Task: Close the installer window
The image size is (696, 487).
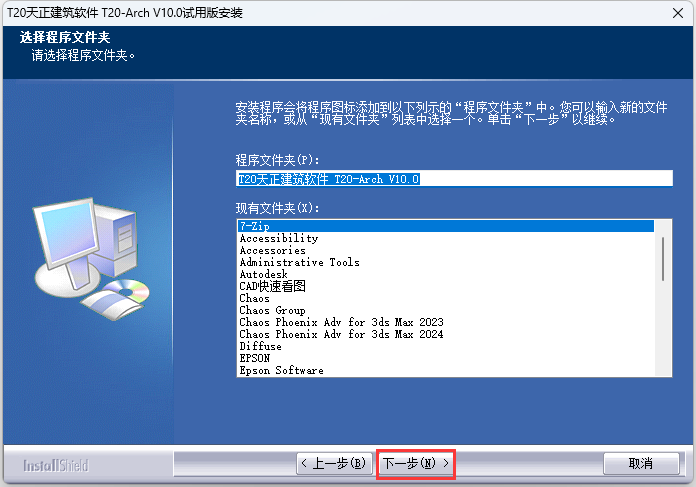Action: pyautogui.click(x=677, y=13)
